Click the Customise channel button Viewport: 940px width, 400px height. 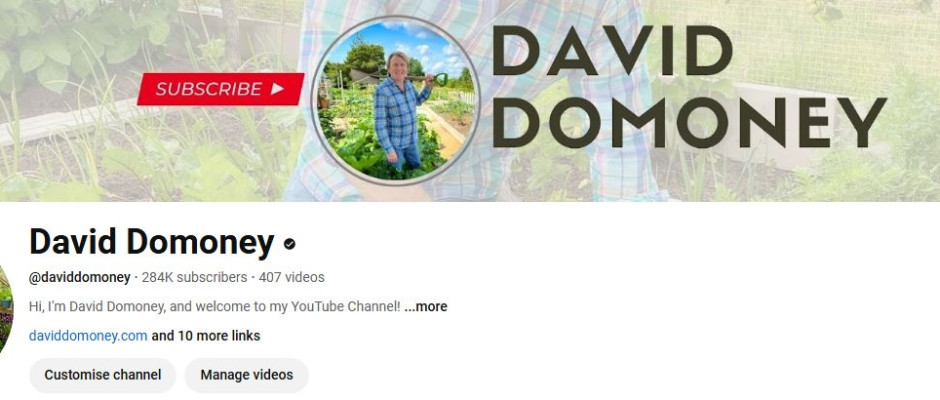(x=103, y=375)
